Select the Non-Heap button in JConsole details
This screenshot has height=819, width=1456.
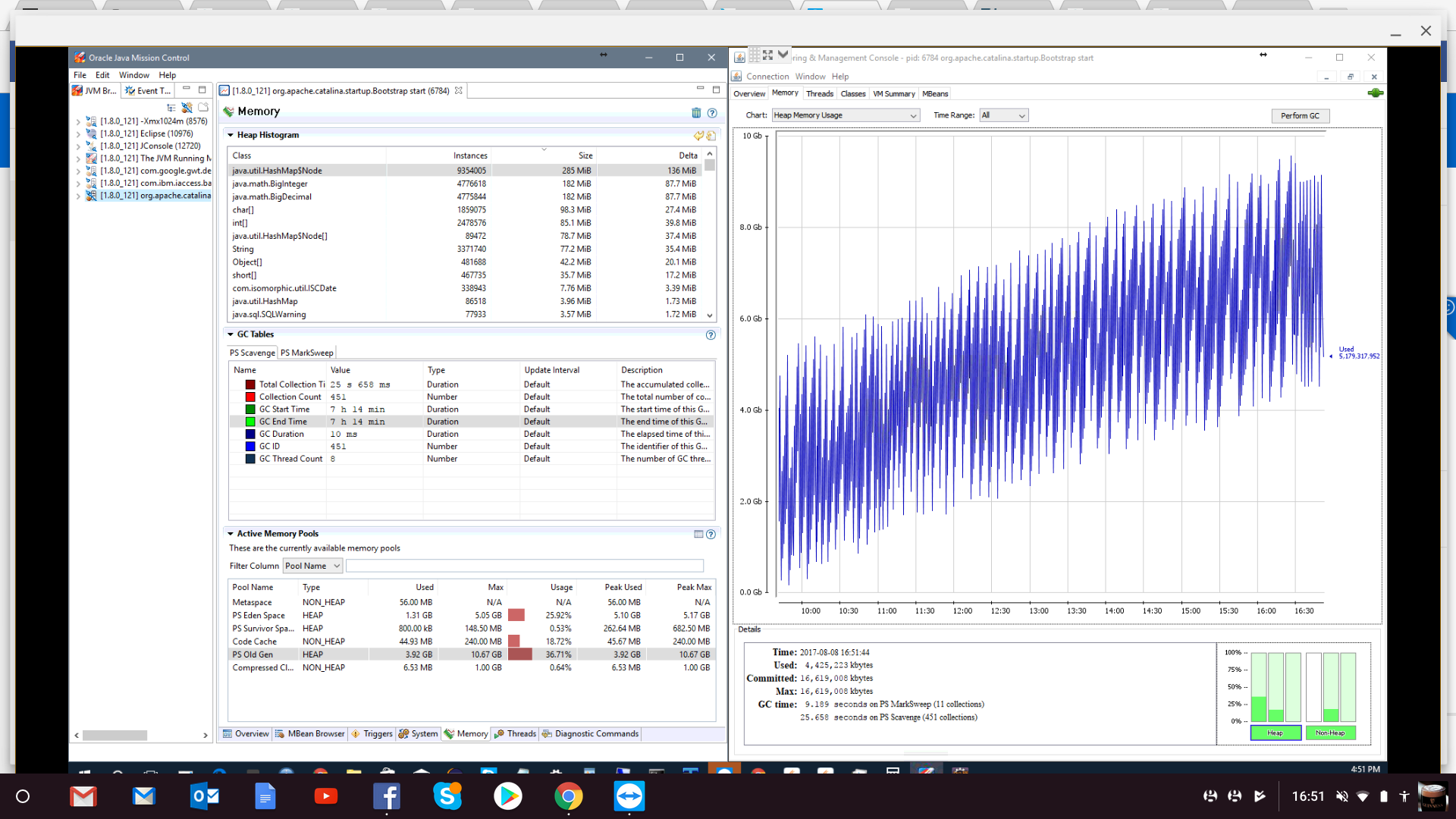(x=1330, y=733)
